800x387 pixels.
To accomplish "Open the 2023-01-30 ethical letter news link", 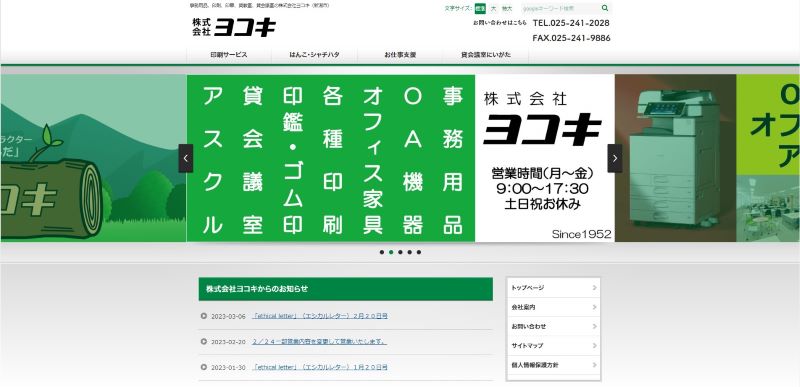I will pos(320,367).
